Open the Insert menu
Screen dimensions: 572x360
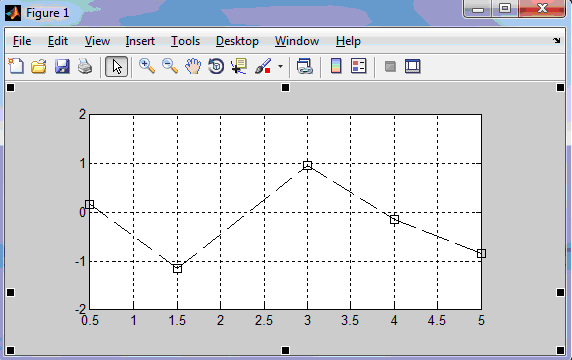pyautogui.click(x=140, y=41)
